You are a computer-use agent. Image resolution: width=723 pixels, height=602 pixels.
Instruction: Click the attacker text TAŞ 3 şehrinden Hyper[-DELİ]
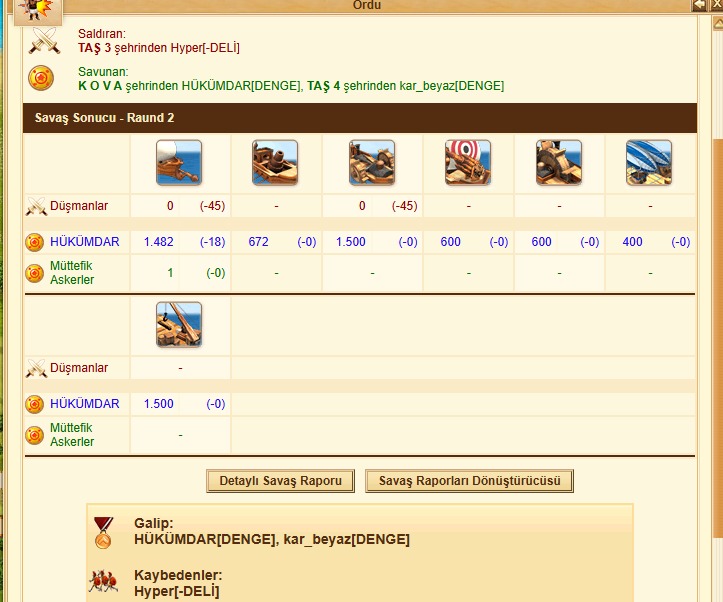coord(159,48)
